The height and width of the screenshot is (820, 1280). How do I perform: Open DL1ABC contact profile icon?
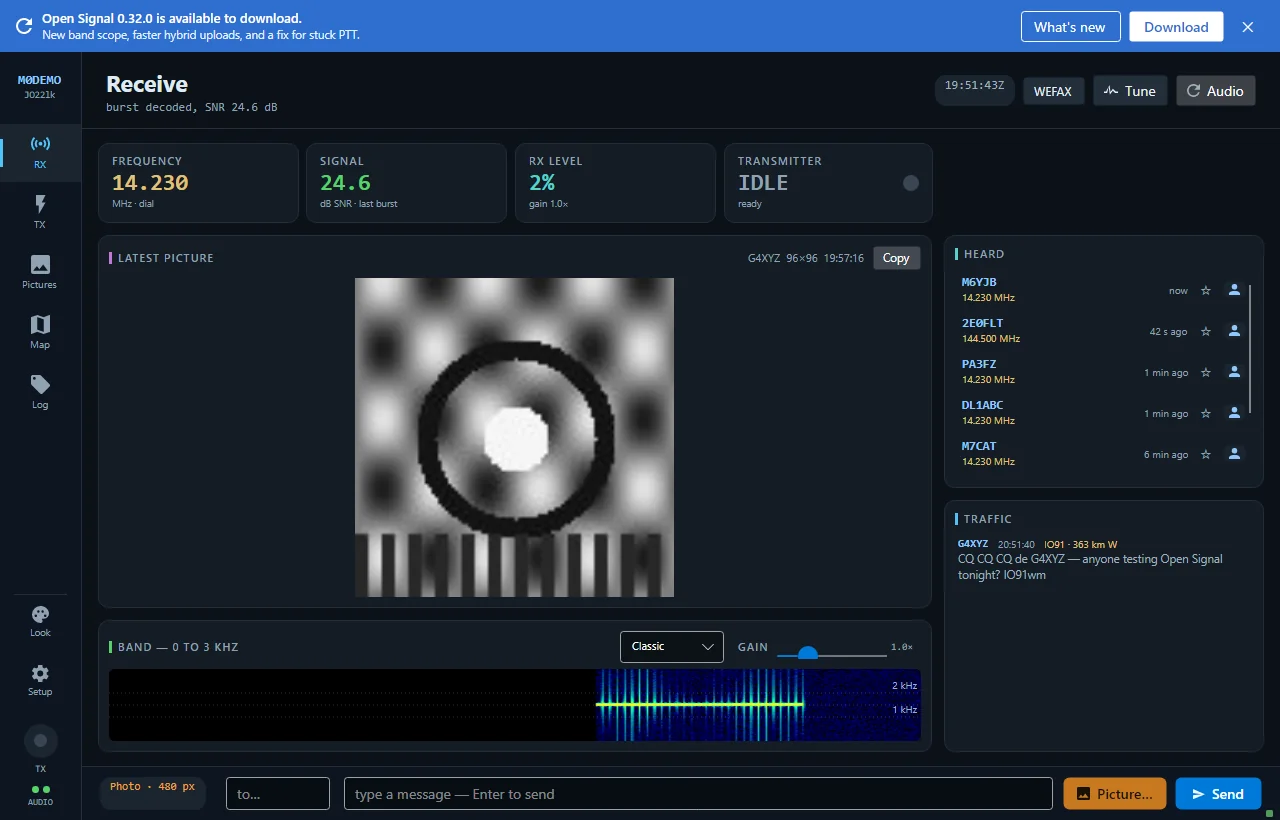(x=1234, y=413)
